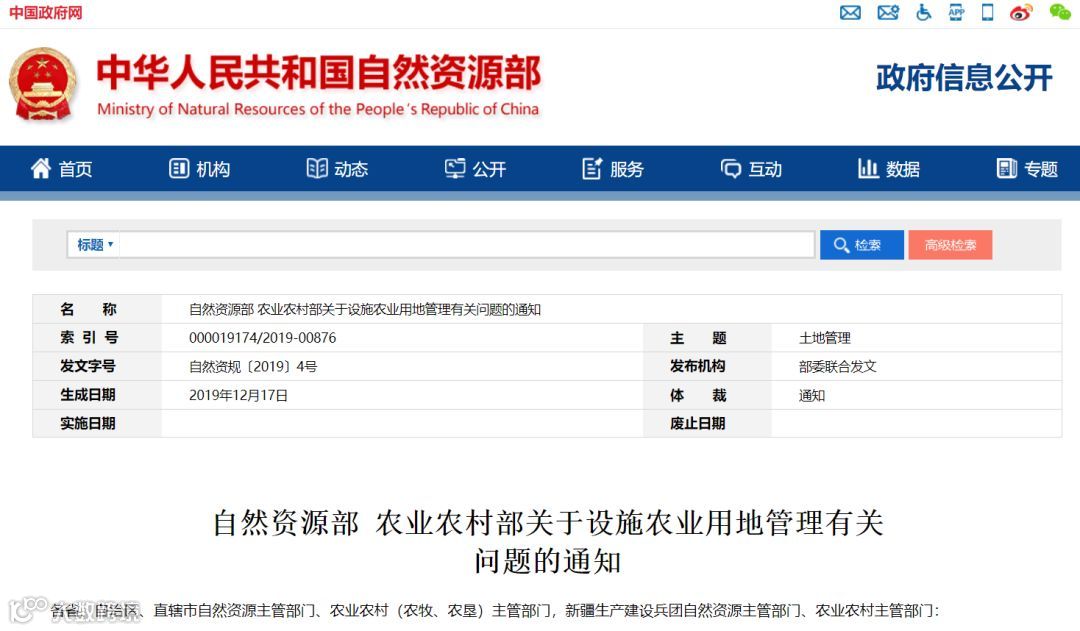
Task: Click the 发布机构 label cell
Action: tap(707, 366)
